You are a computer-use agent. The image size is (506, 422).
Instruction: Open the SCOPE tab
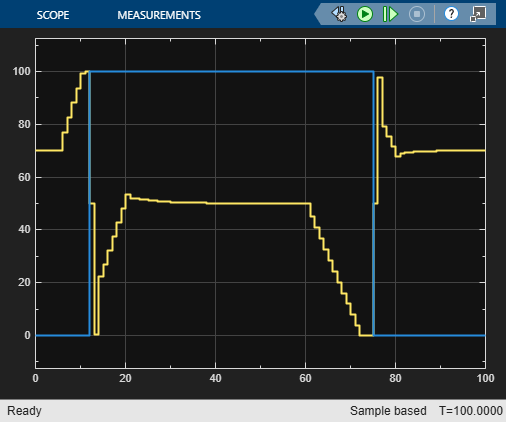53,15
